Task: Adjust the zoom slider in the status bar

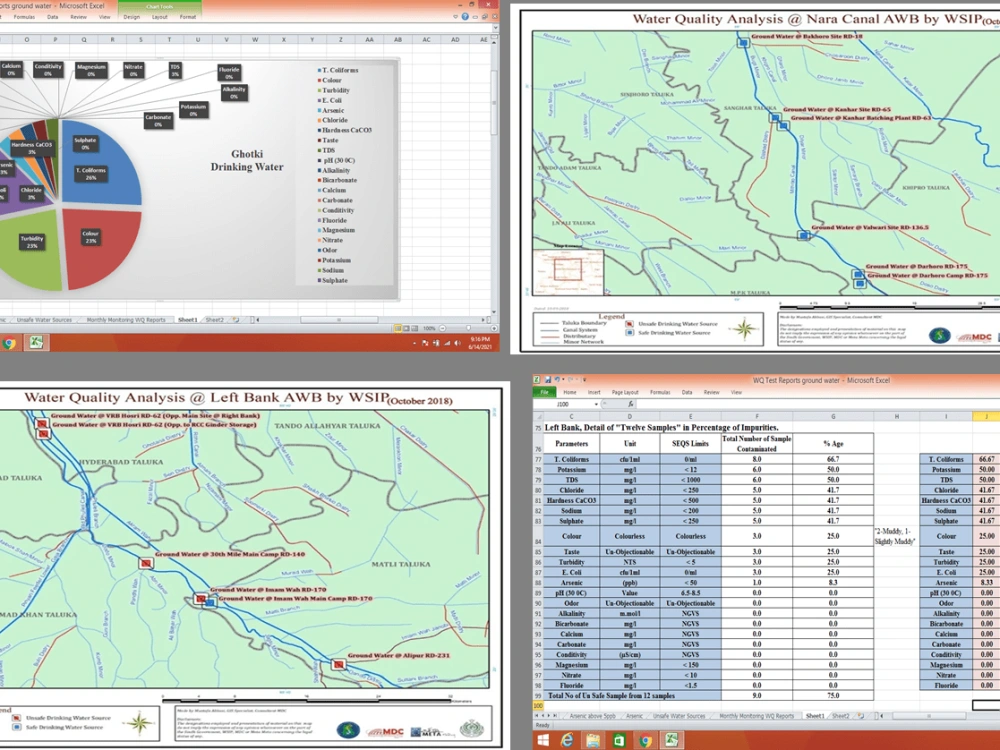Action: tap(469, 328)
